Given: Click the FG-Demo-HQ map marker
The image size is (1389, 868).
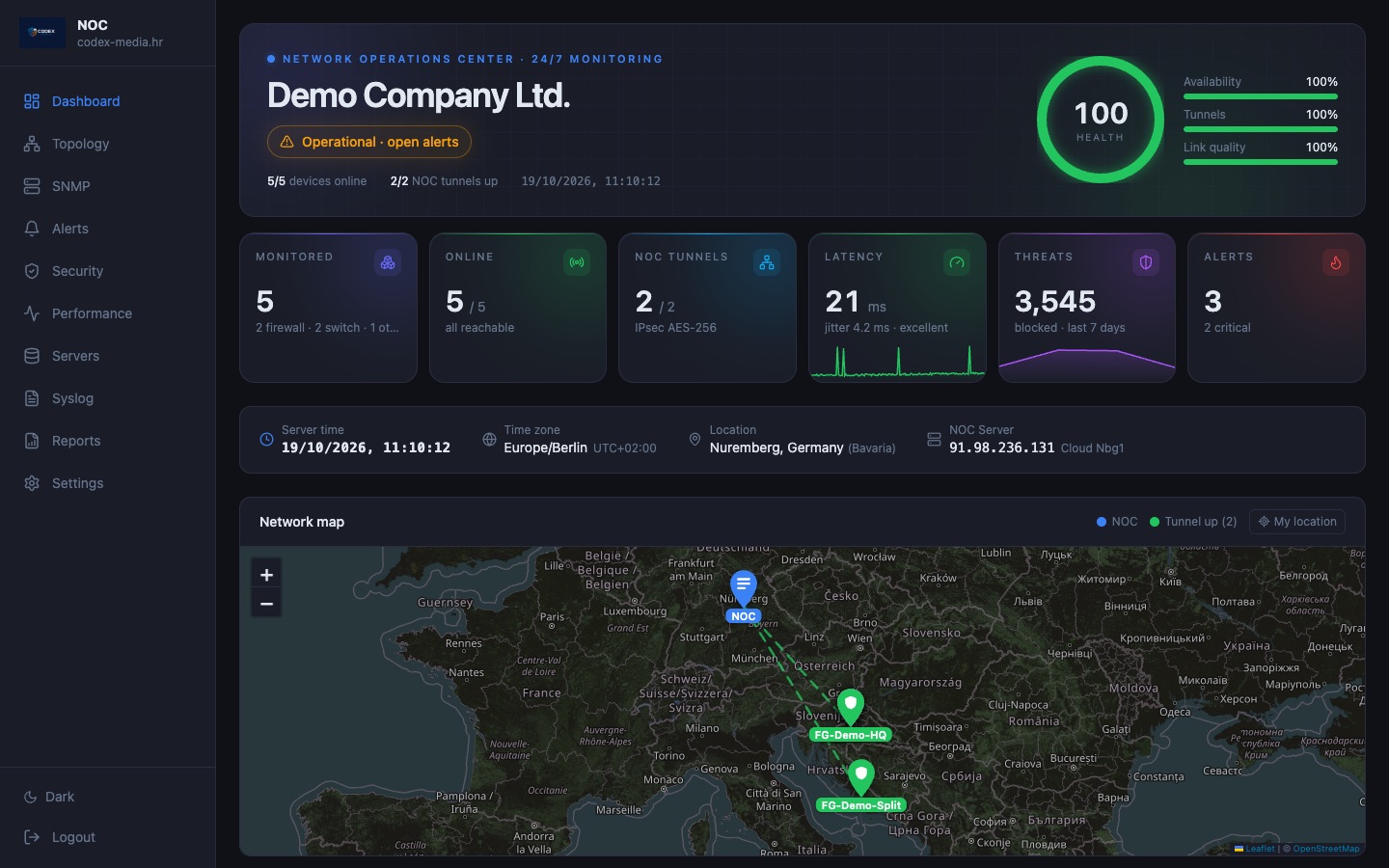Looking at the screenshot, I should click(x=850, y=707).
